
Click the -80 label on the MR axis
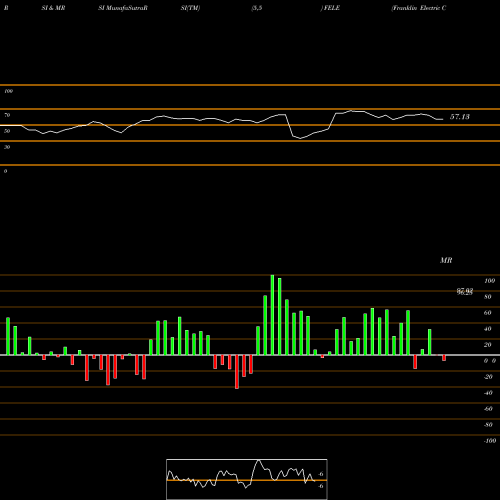point(488,425)
